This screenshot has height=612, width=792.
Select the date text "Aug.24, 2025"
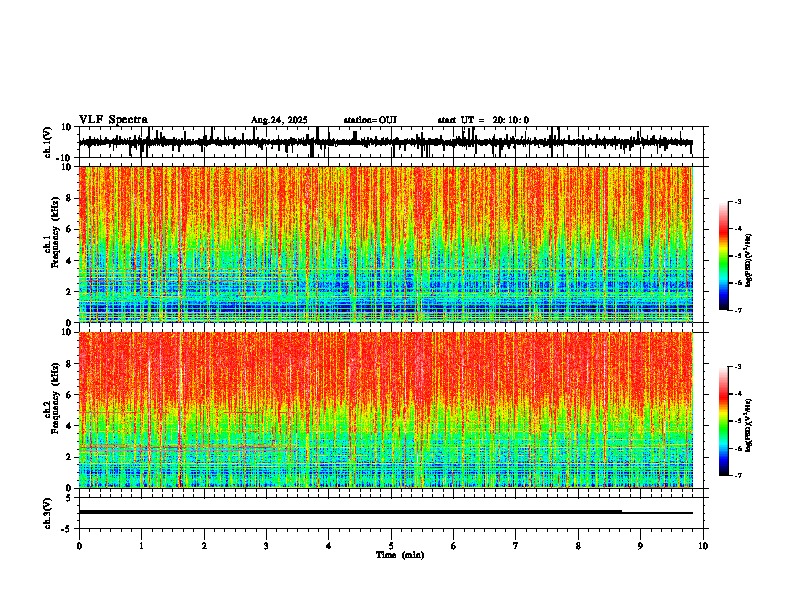tap(279, 120)
